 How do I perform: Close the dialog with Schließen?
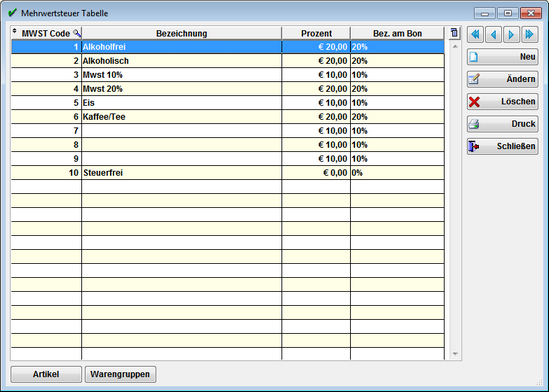pyautogui.click(x=502, y=146)
